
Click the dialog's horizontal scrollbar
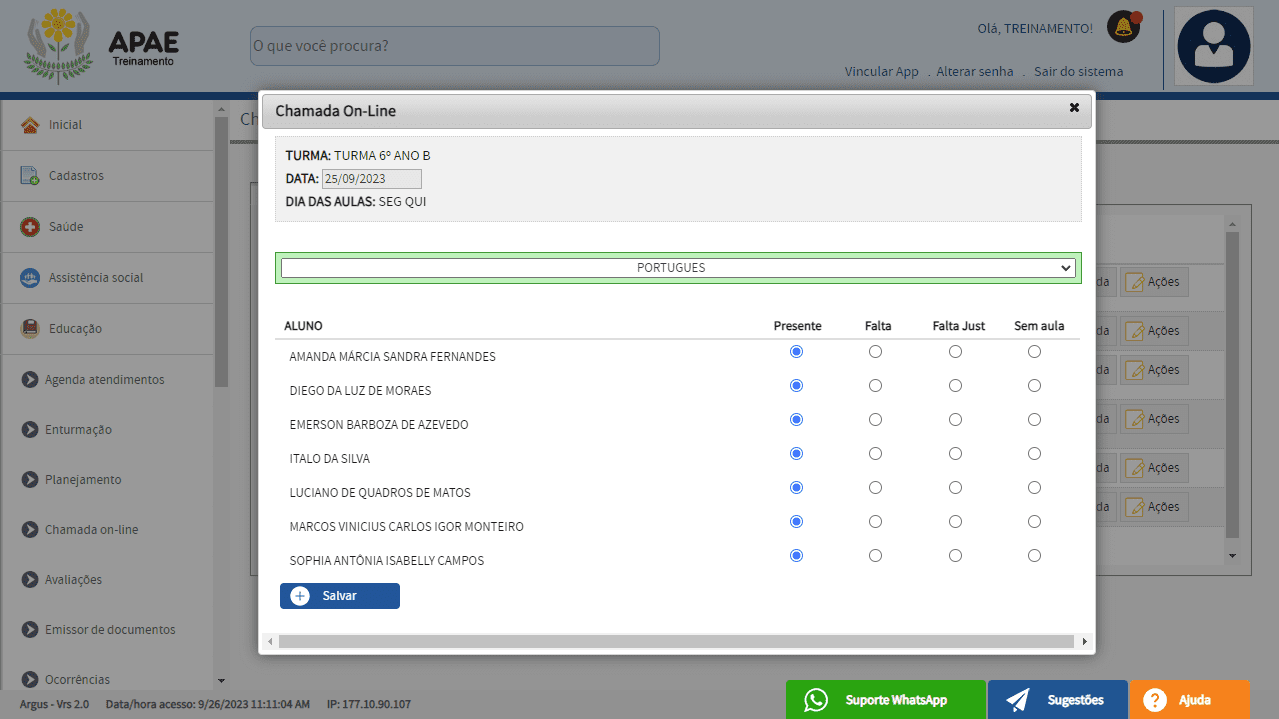pyautogui.click(x=676, y=641)
